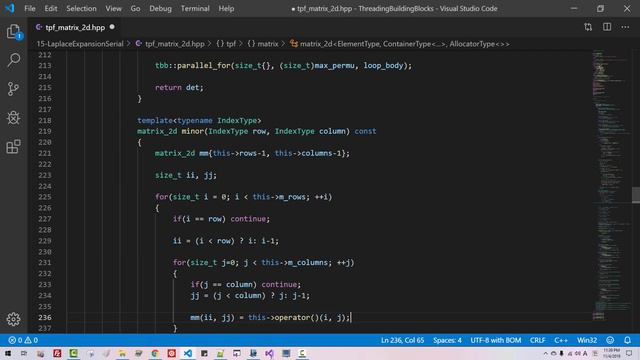640x360 pixels.
Task: Click the taskbar clock
Action: [x=611, y=353]
